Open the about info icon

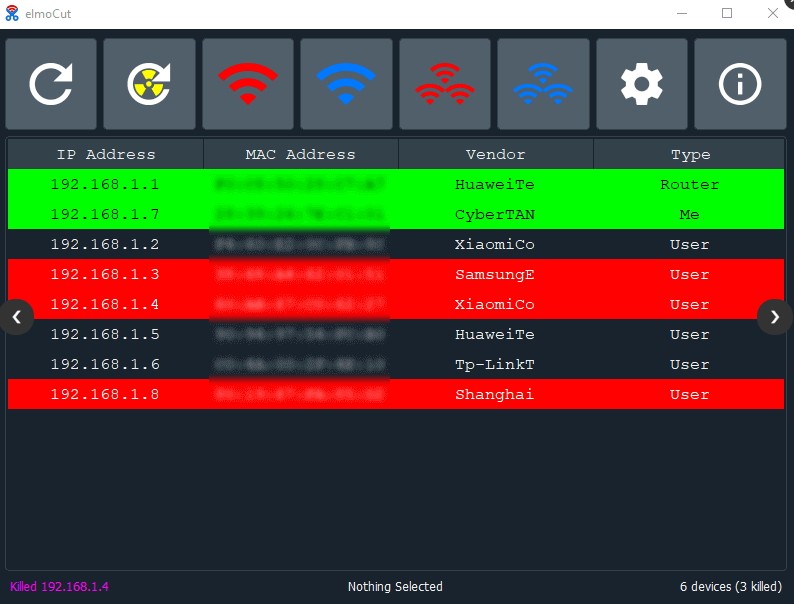click(x=740, y=84)
